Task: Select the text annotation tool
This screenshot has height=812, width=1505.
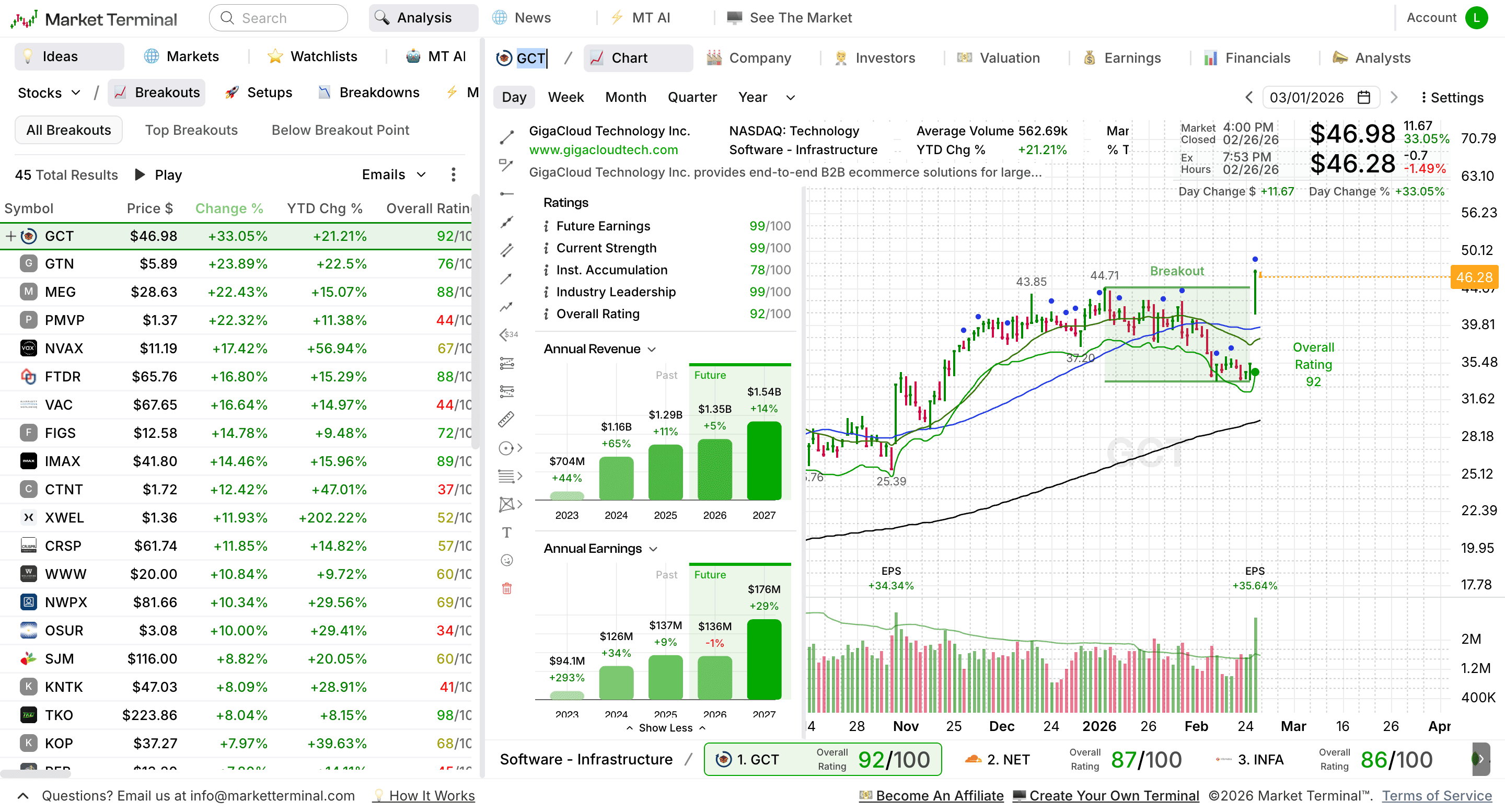Action: 506,532
